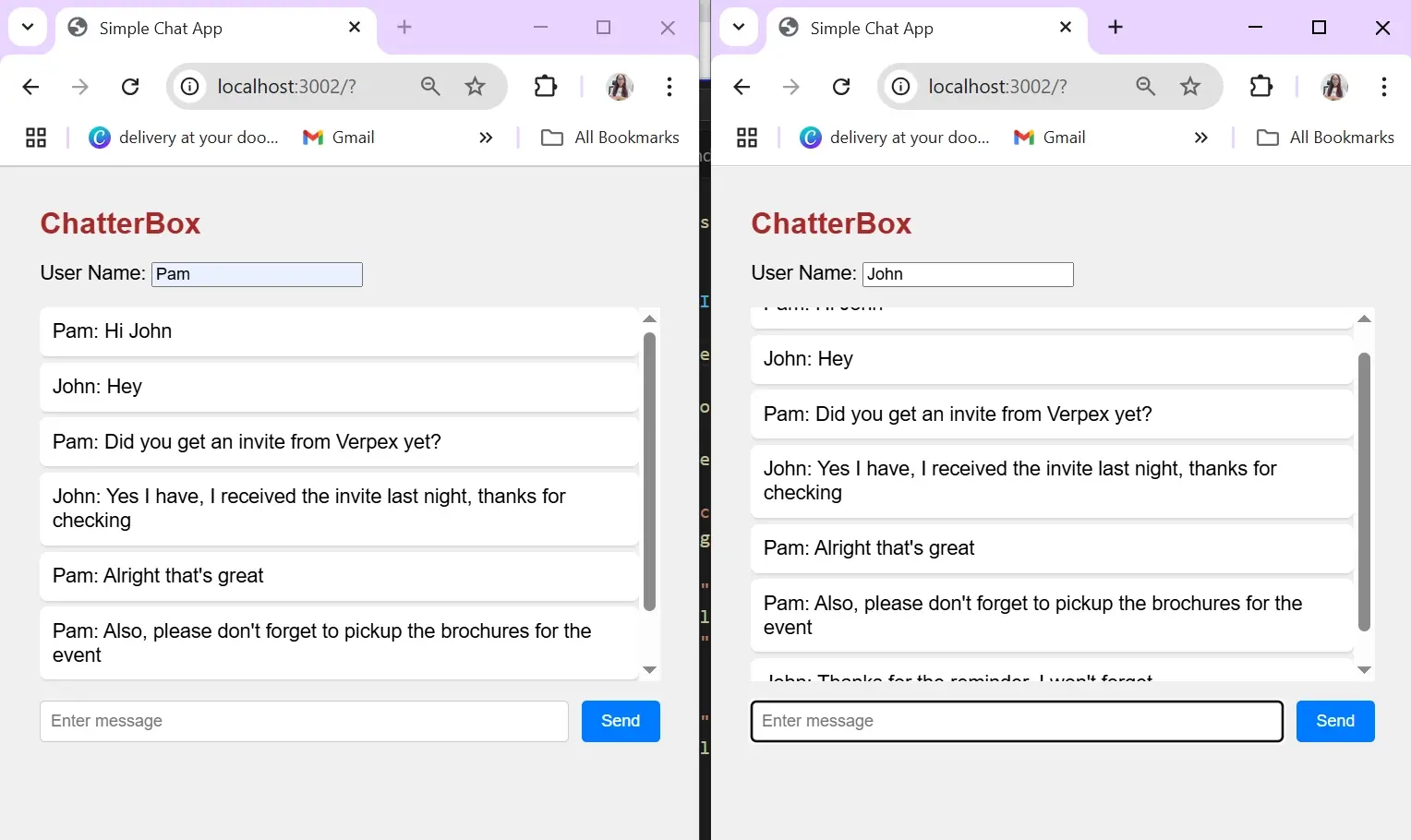
Task: Open Gmail bookmark in right window
Action: (x=1050, y=138)
